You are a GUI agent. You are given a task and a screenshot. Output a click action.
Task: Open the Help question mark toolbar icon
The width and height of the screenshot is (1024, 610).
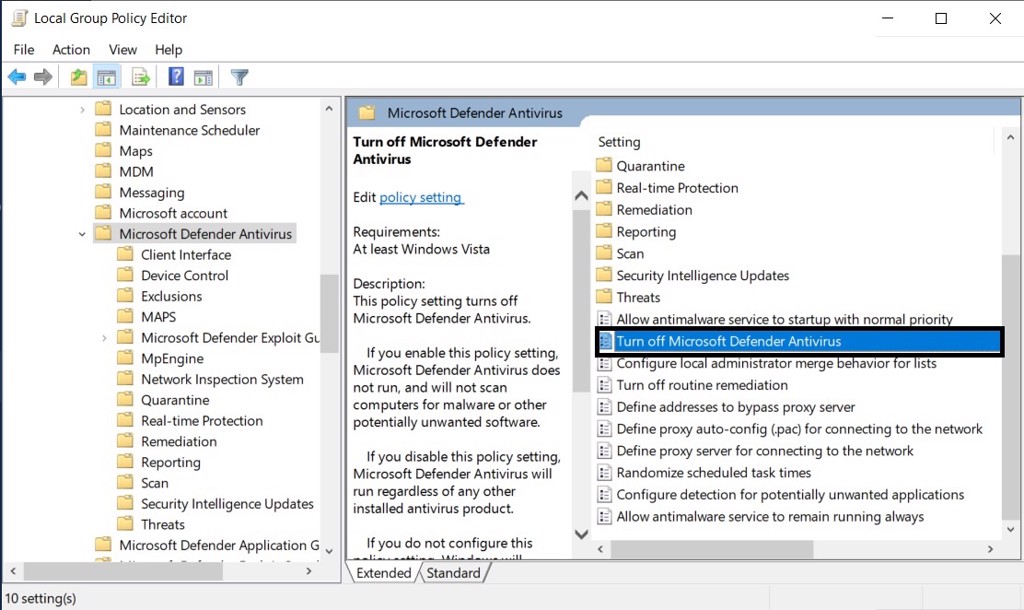pyautogui.click(x=176, y=76)
